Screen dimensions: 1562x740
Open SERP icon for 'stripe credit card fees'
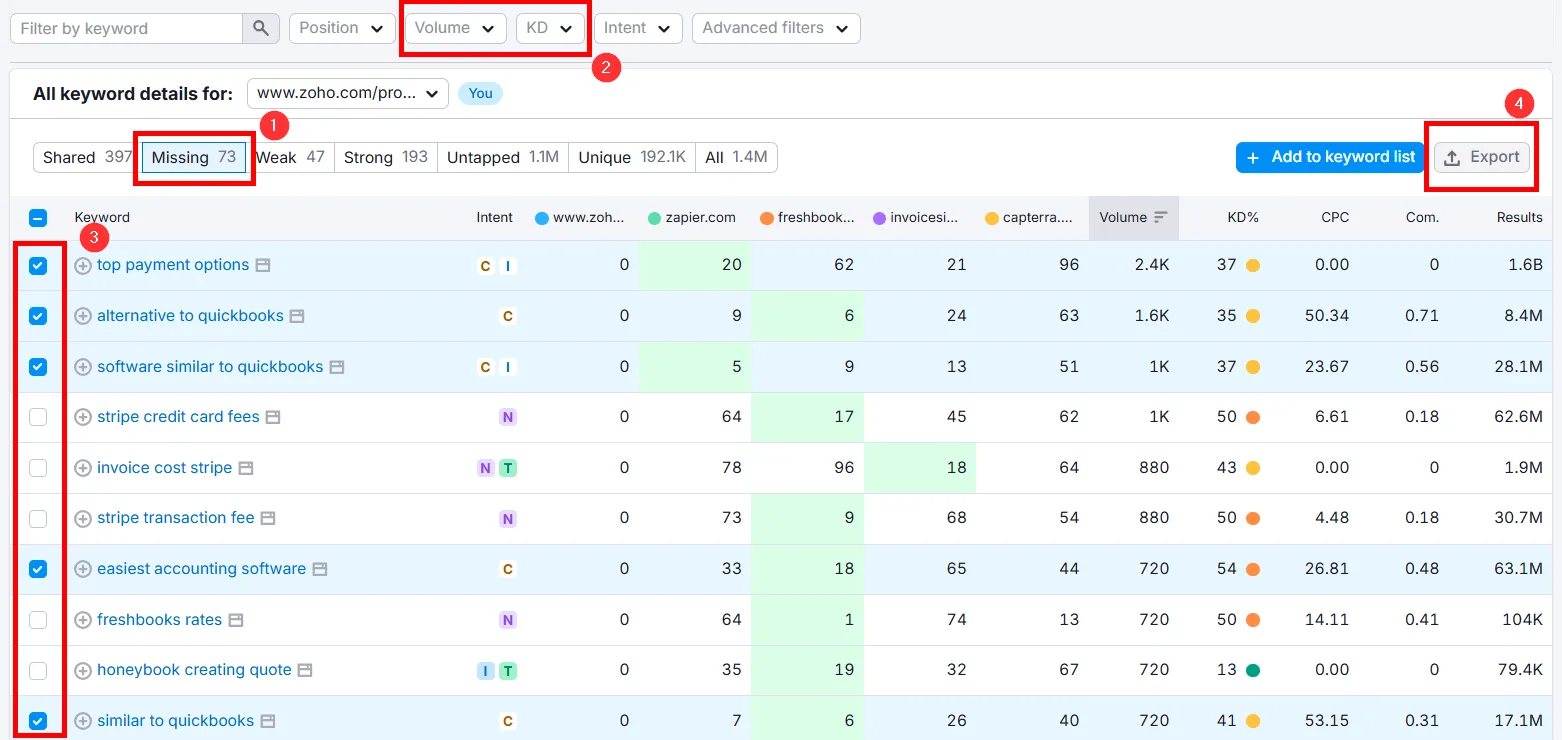pos(273,417)
